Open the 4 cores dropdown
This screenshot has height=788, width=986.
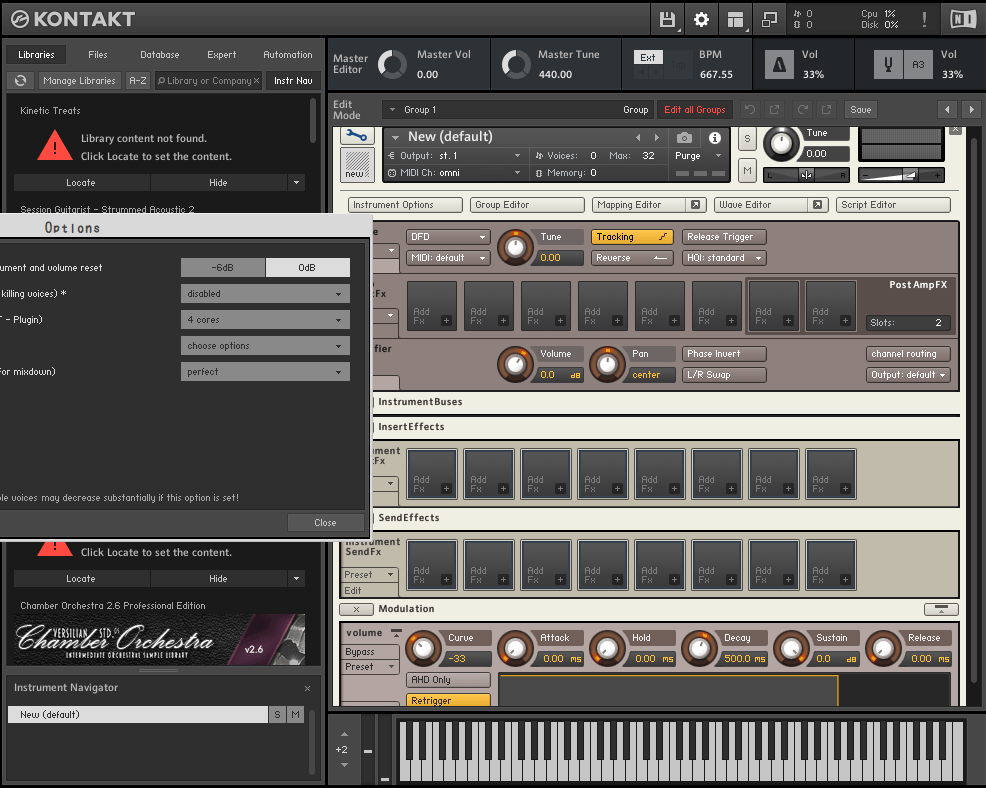coord(265,320)
